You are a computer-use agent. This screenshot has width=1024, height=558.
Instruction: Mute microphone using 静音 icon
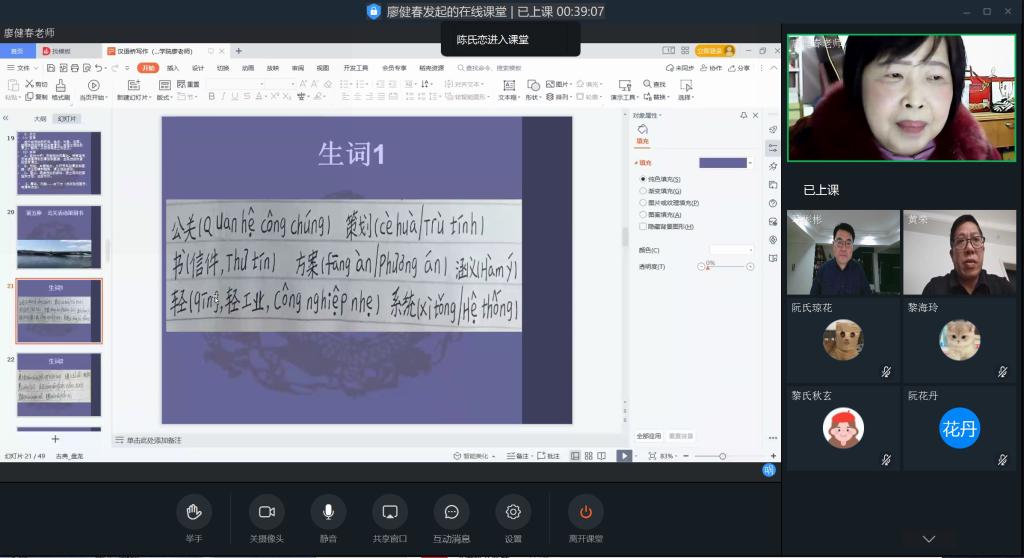pyautogui.click(x=328, y=512)
